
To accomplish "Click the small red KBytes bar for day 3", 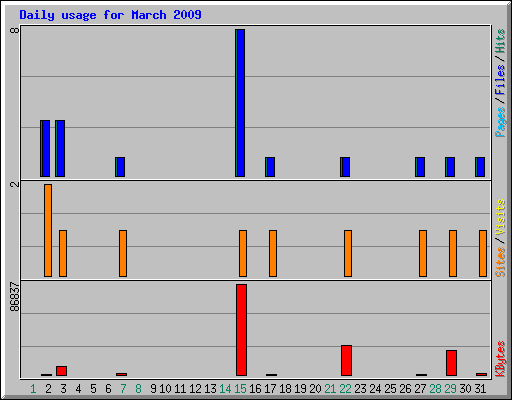I will click(x=61, y=371).
